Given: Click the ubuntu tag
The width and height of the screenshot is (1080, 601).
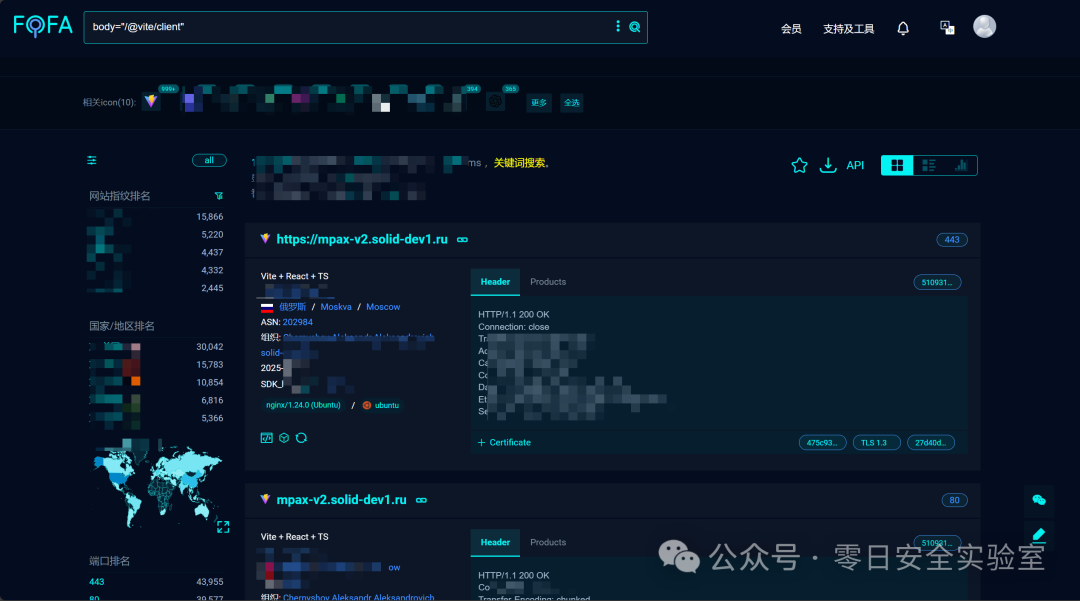Looking at the screenshot, I should pyautogui.click(x=381, y=405).
